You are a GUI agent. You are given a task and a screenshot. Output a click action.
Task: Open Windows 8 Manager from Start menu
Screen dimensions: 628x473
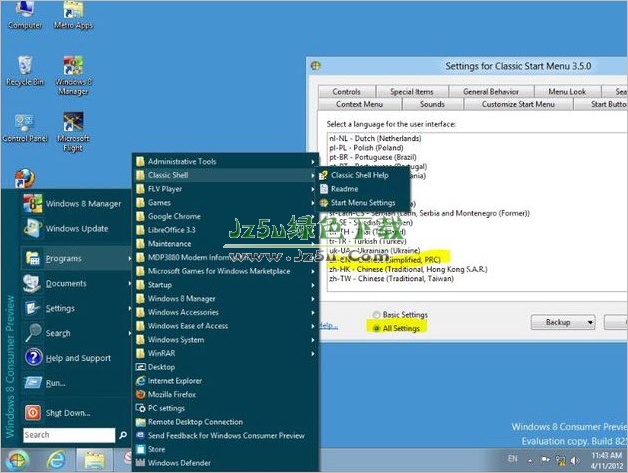point(75,203)
